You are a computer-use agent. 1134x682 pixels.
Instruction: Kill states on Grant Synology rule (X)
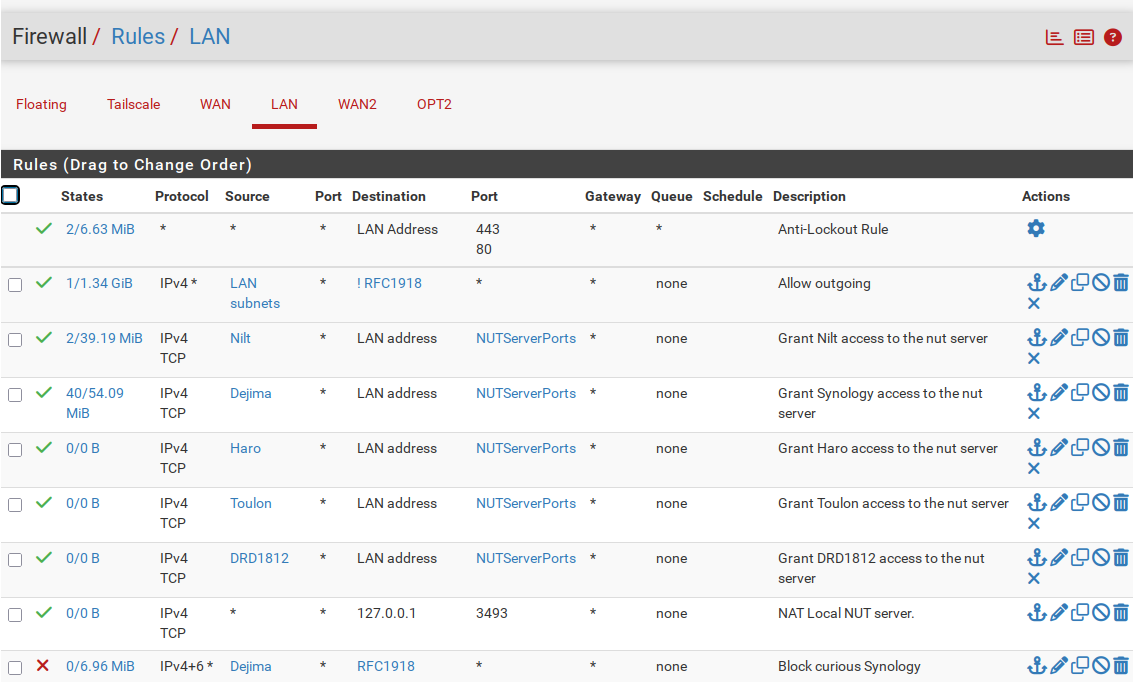coord(1034,414)
